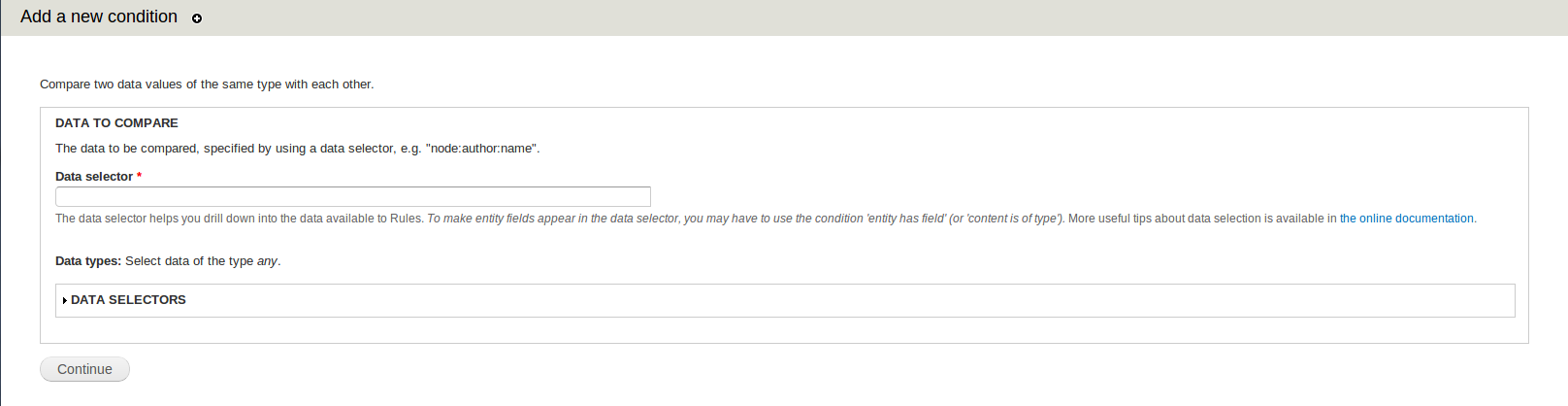Click the 'content is of type' hint text
Viewport: 1568px width, 406px height.
click(x=1013, y=219)
